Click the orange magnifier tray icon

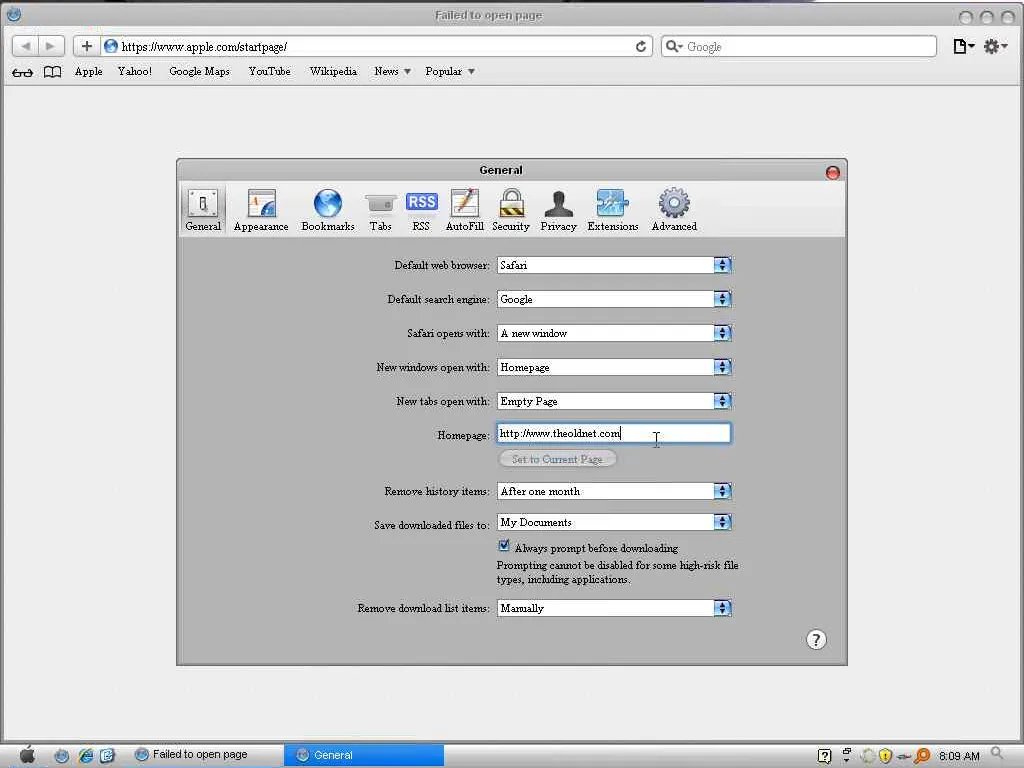point(922,756)
